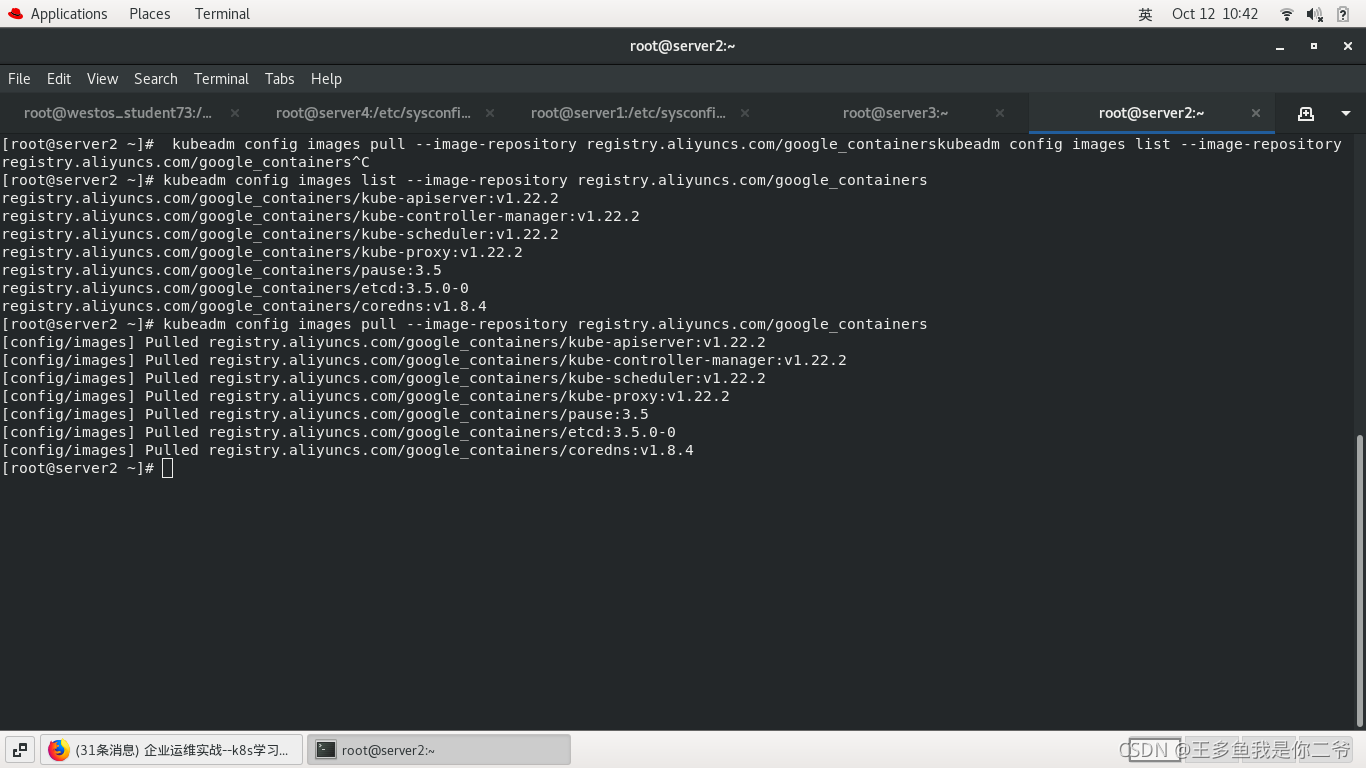Open the Tabs menu

[x=280, y=79]
